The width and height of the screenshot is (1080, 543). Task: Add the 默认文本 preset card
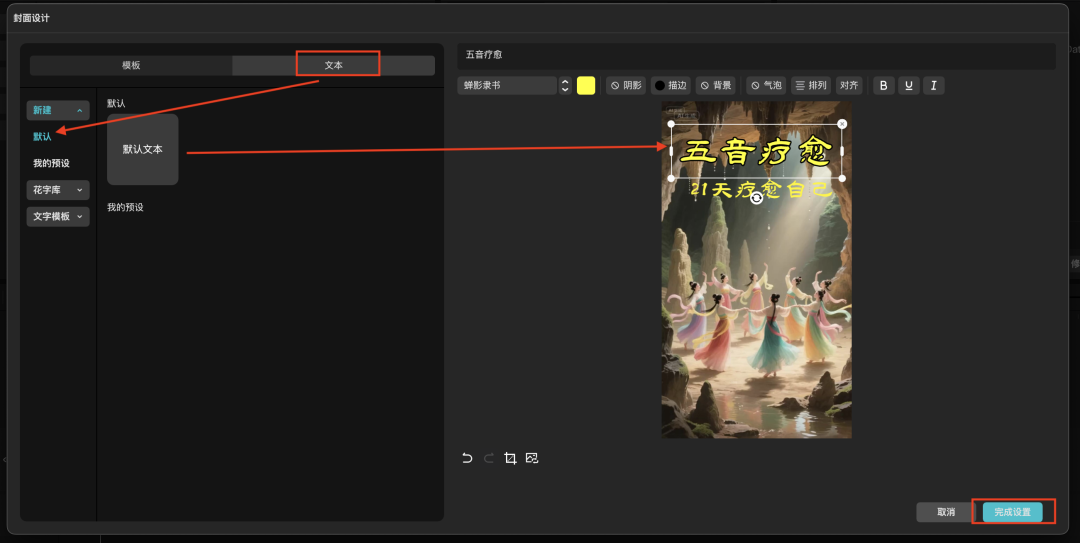[x=143, y=150]
